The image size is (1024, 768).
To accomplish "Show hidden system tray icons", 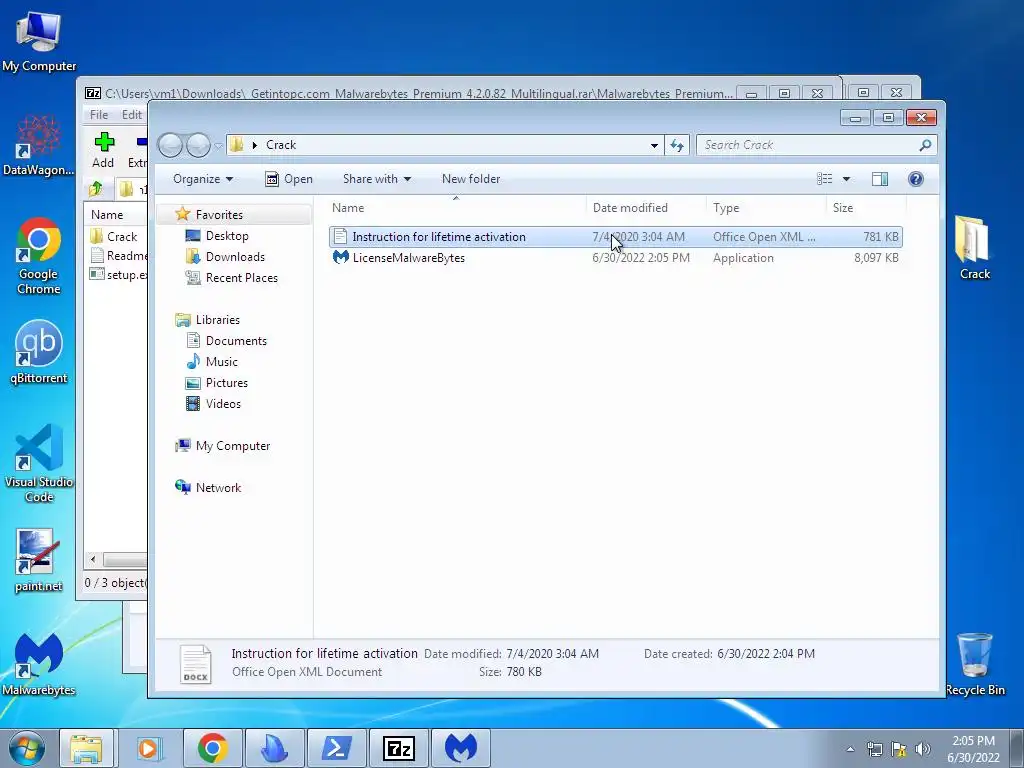I will click(x=850, y=749).
